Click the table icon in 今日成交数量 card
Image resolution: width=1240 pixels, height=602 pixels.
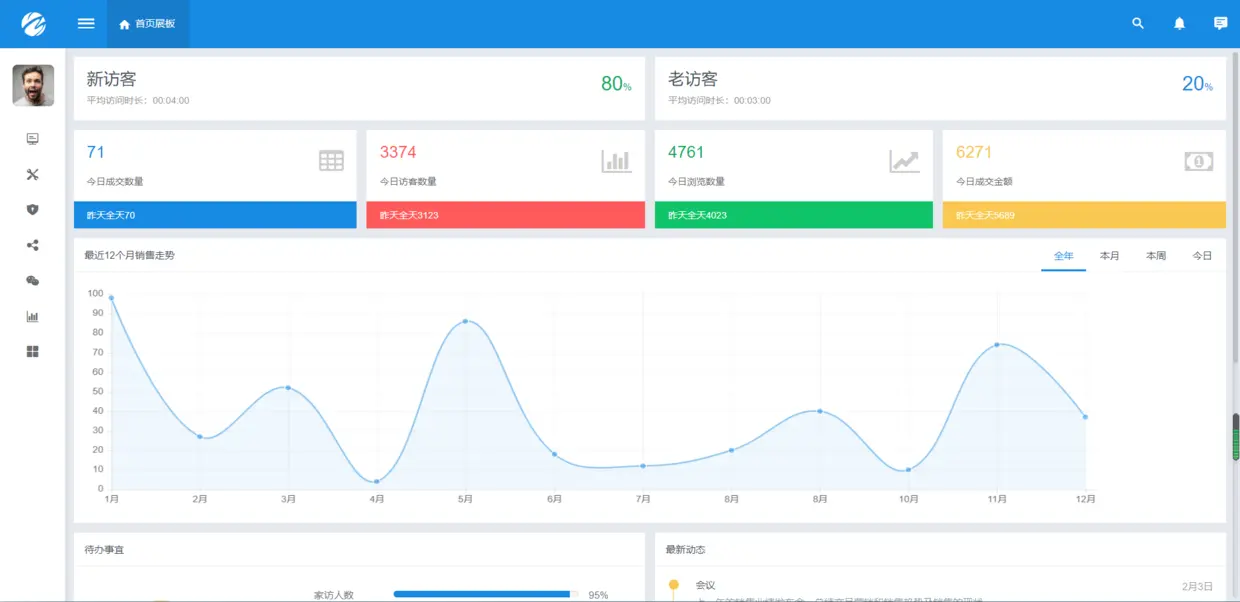[331, 160]
